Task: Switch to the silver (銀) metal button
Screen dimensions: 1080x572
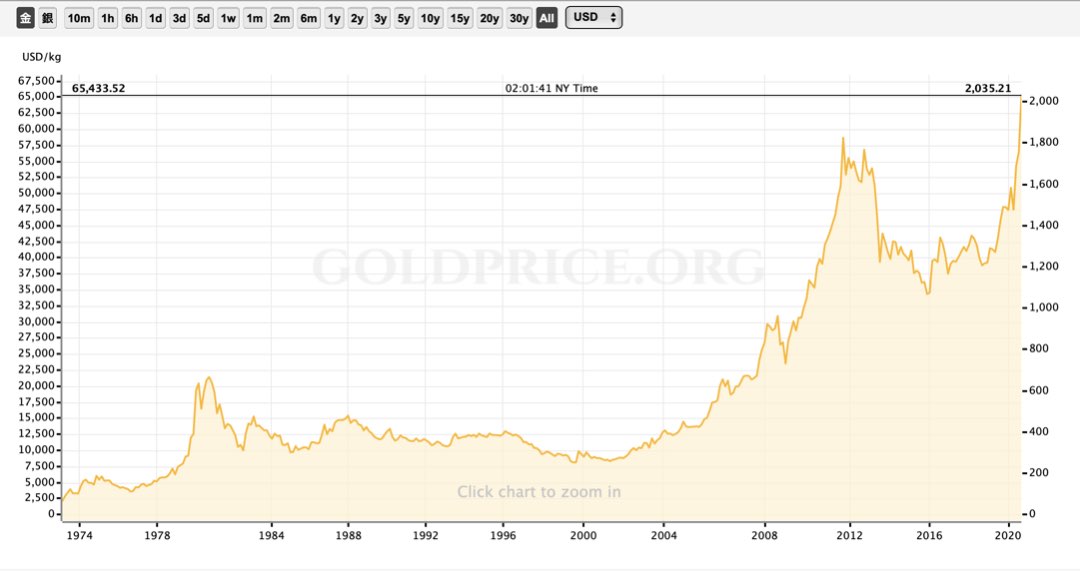Action: pos(47,18)
